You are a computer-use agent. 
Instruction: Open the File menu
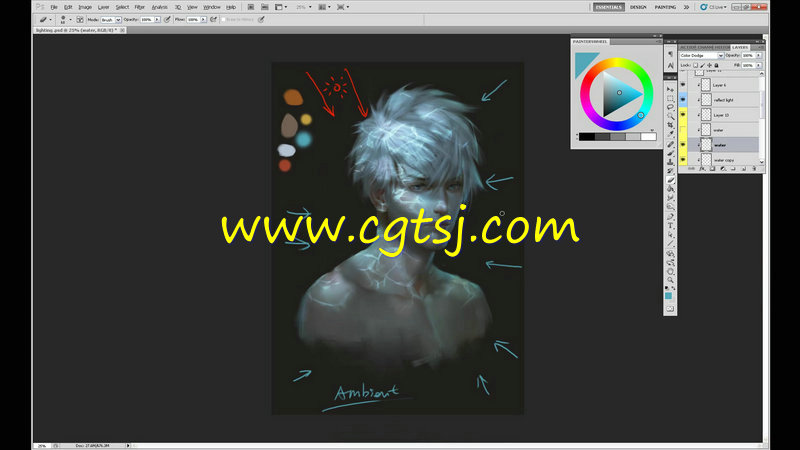click(x=54, y=7)
